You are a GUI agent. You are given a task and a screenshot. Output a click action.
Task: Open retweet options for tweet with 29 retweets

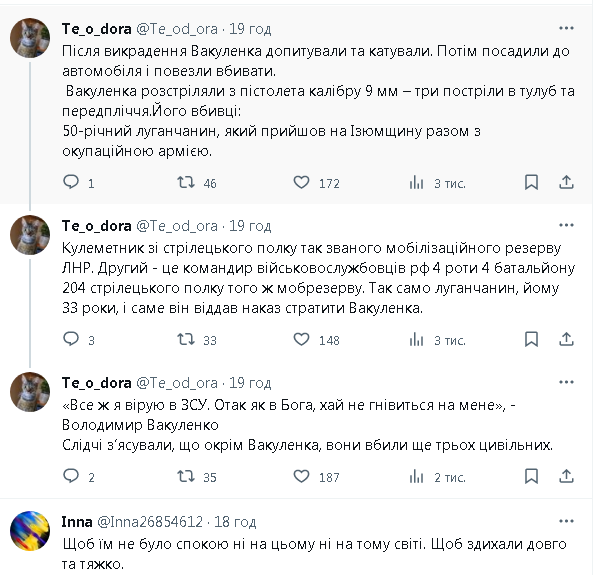(186, 477)
